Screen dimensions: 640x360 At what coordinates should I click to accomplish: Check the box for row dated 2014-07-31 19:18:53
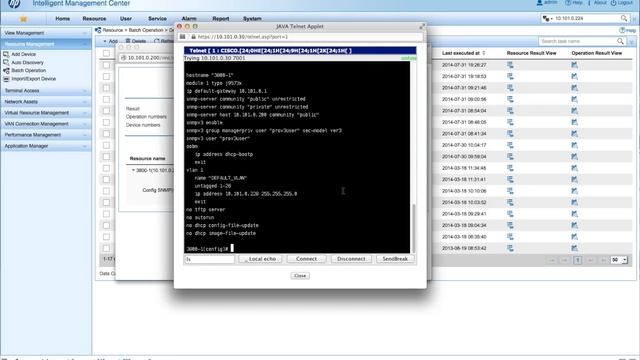click(x=106, y=76)
